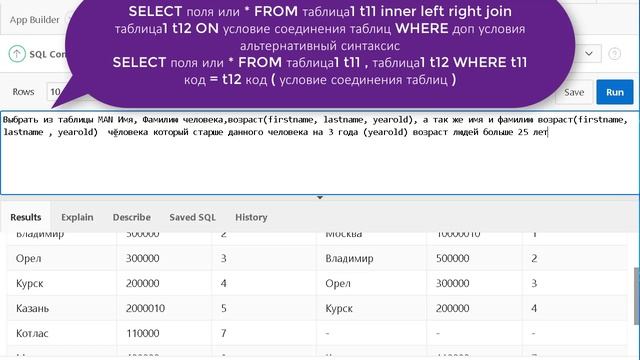Select the cell 'Казань'
The height and width of the screenshot is (360, 640).
(32, 308)
